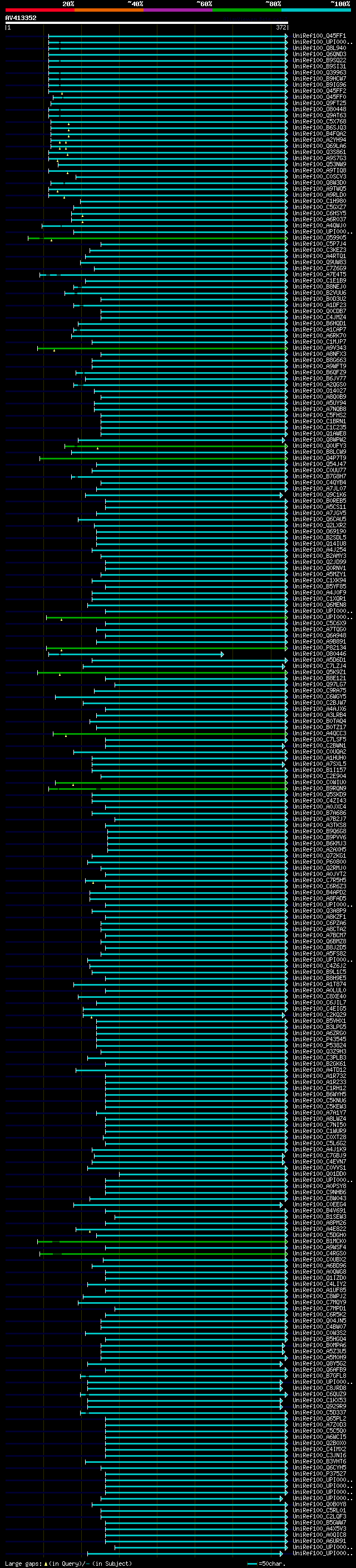The width and height of the screenshot is (356, 1568).
Task: Open hit UniRef100_Q45FF1
Action: [319, 36]
